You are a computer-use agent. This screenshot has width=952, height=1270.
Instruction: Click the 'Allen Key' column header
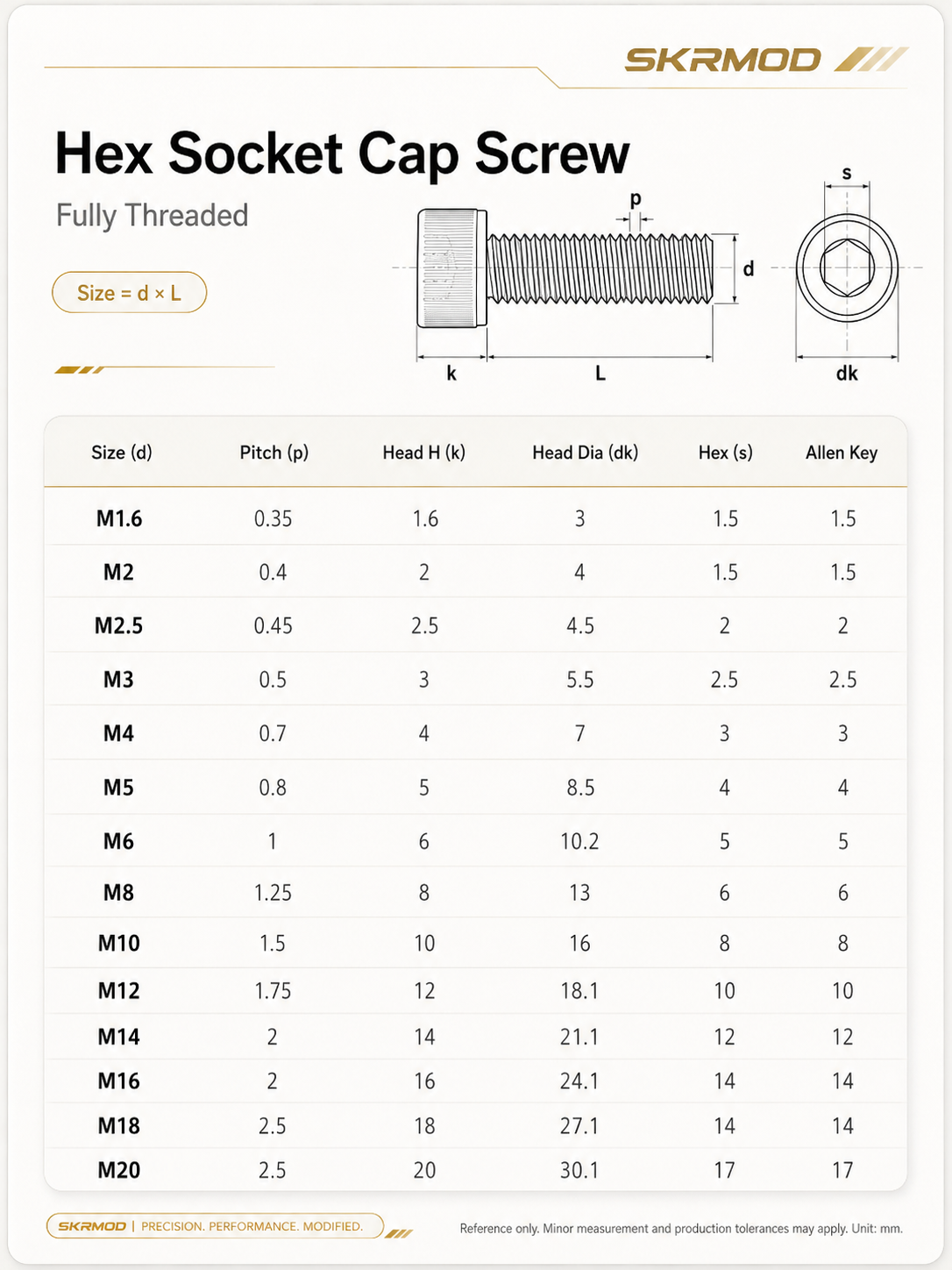tap(842, 453)
